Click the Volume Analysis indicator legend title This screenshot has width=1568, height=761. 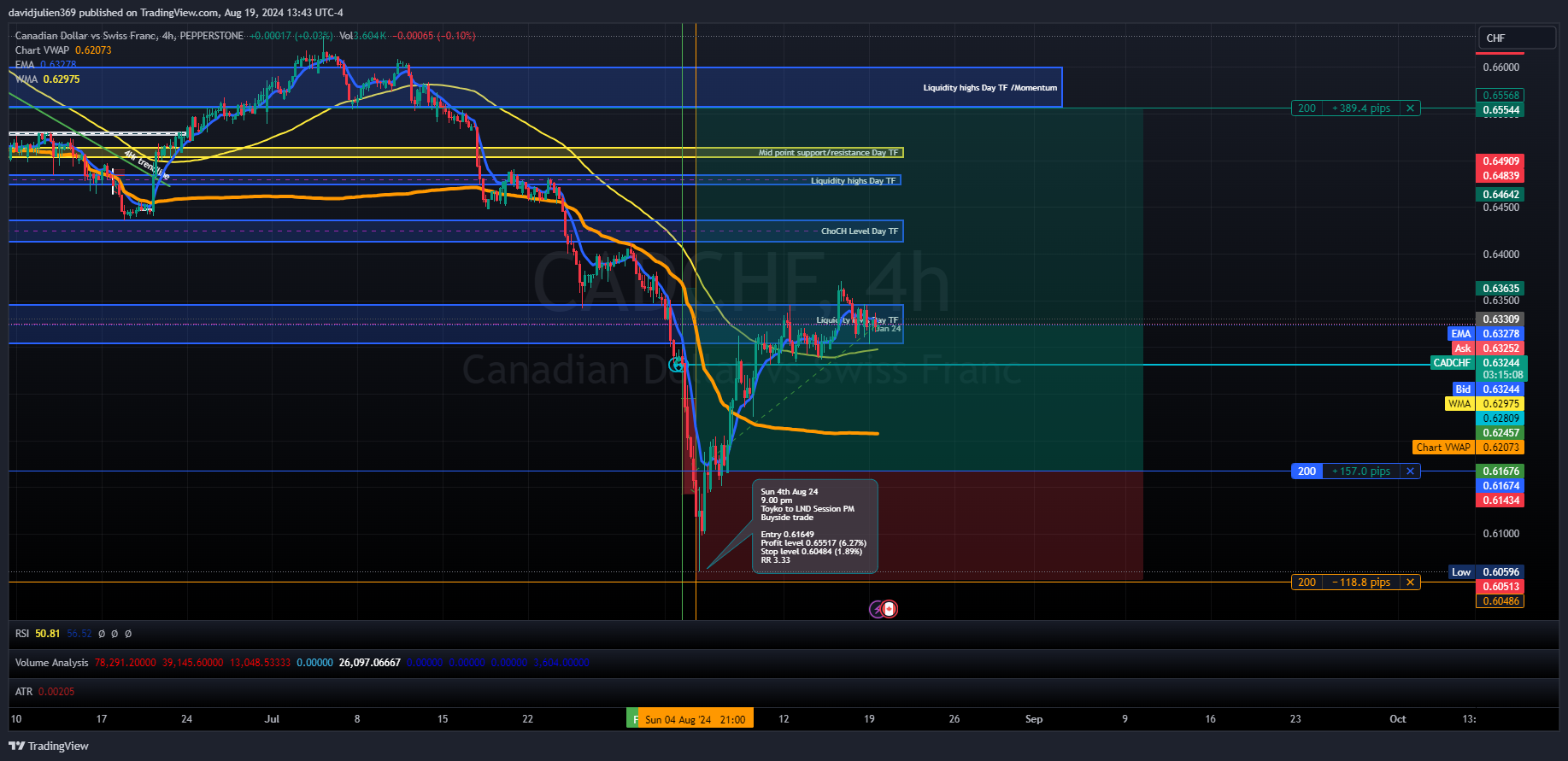(51, 663)
